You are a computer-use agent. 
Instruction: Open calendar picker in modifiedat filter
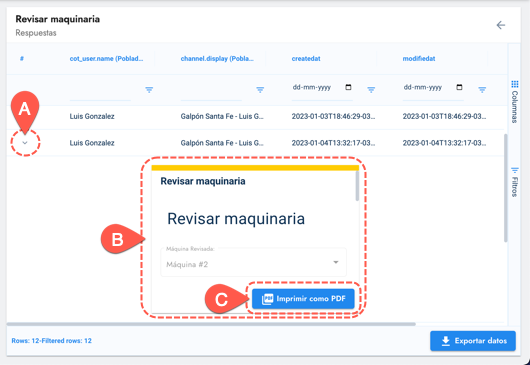(459, 87)
